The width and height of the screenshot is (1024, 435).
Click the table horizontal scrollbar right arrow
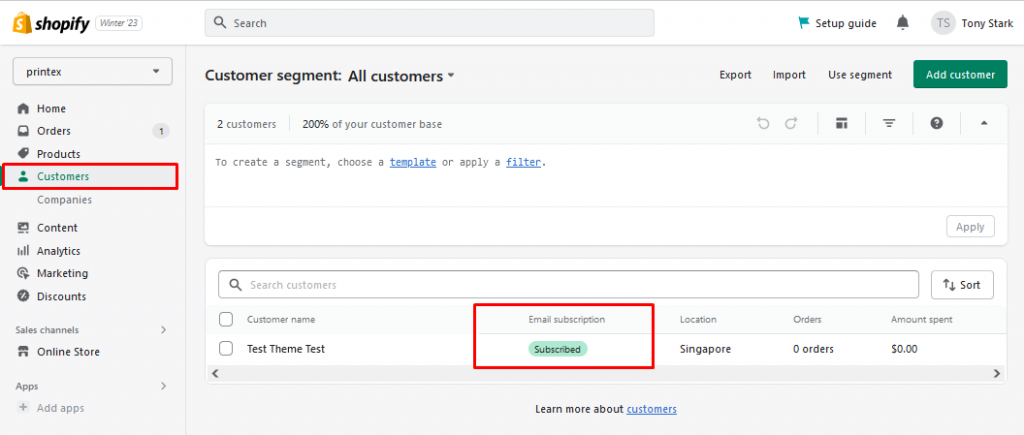pos(997,374)
